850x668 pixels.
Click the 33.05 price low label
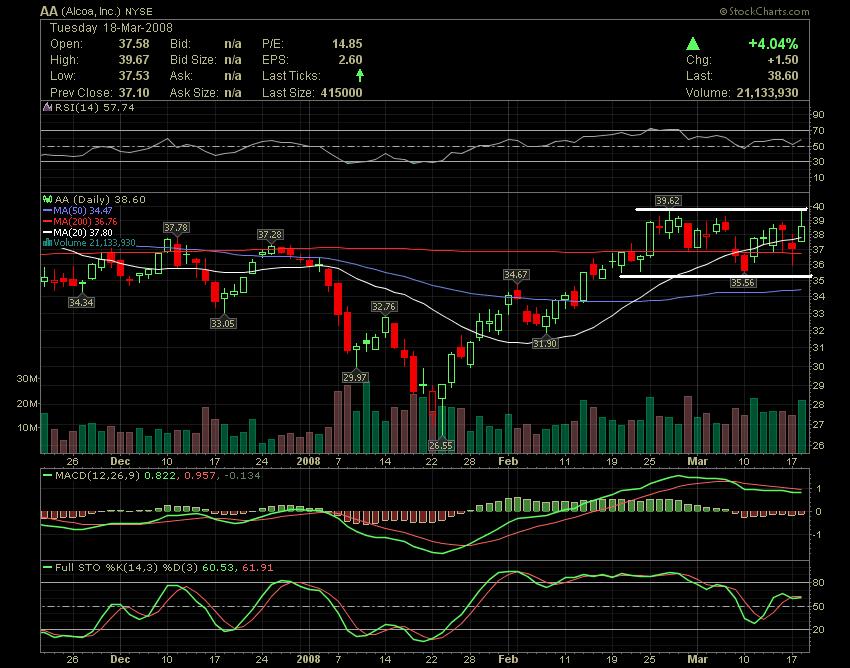pyautogui.click(x=223, y=324)
